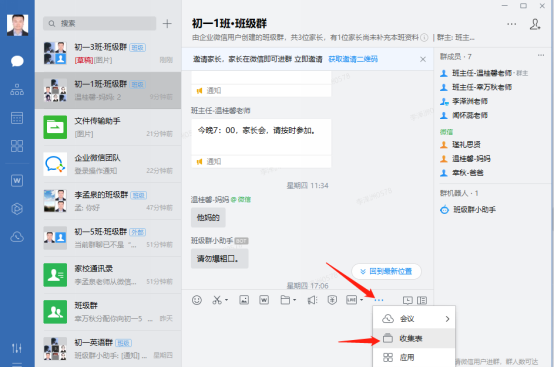Open the 初一1班·班级群 chat in list
554x368 pixels.
click(x=108, y=90)
